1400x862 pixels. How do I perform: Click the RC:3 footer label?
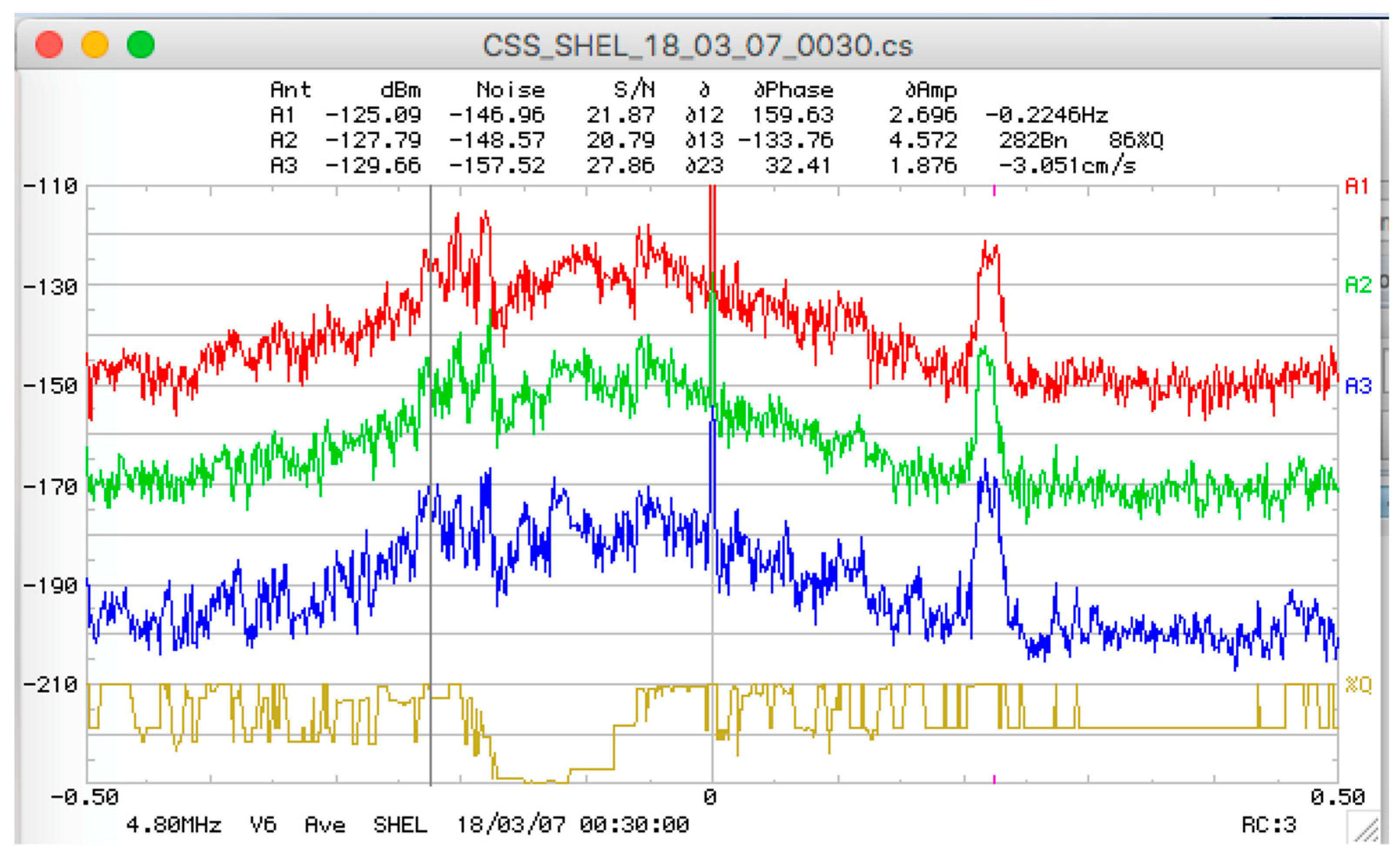click(1269, 825)
